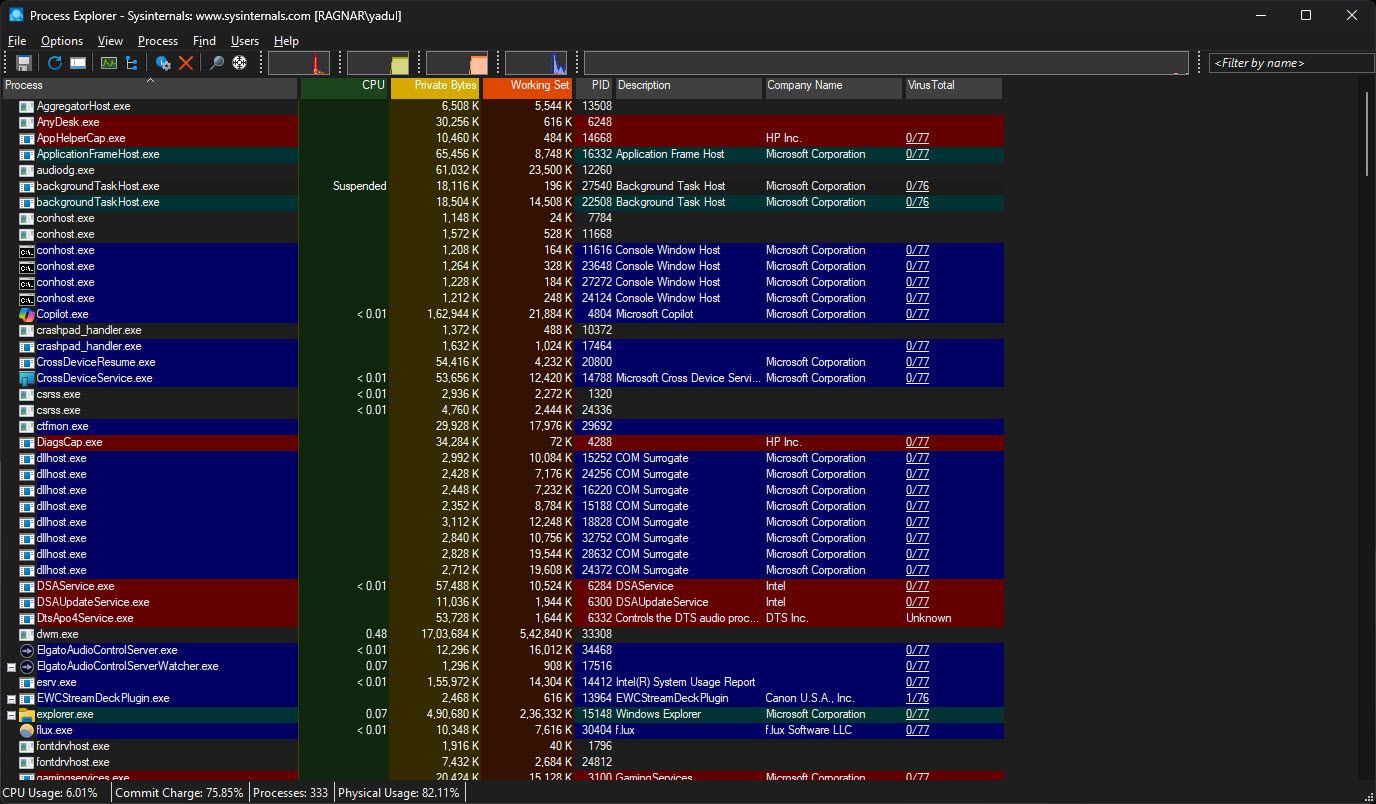Sort by the Working Set column header
This screenshot has height=804, width=1376.
pos(528,87)
